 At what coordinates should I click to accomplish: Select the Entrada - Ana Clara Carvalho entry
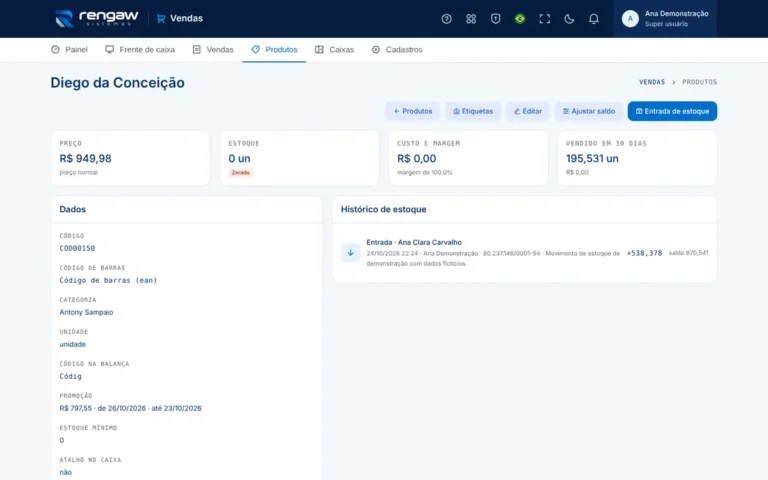tap(414, 242)
